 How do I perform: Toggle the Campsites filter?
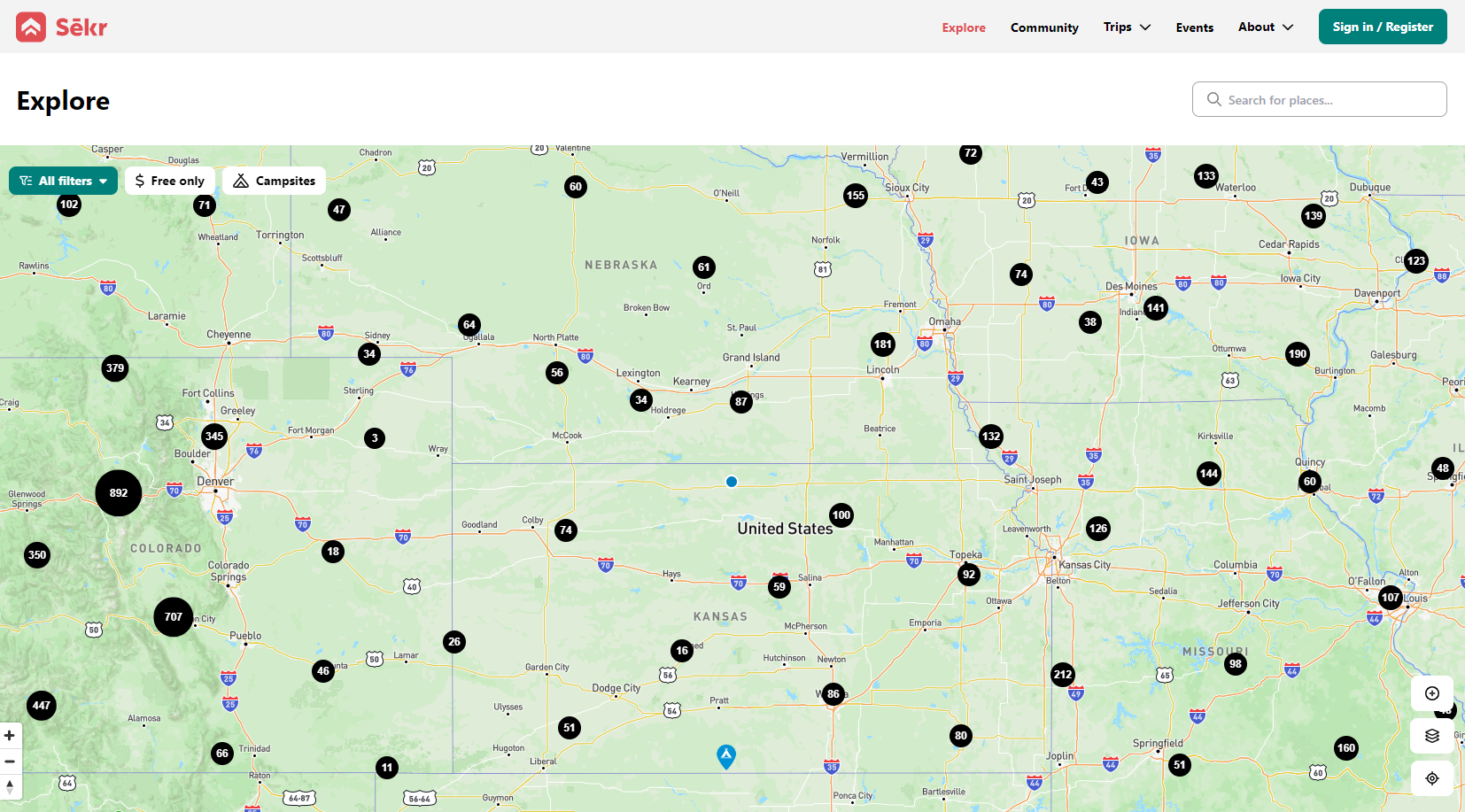[x=275, y=181]
